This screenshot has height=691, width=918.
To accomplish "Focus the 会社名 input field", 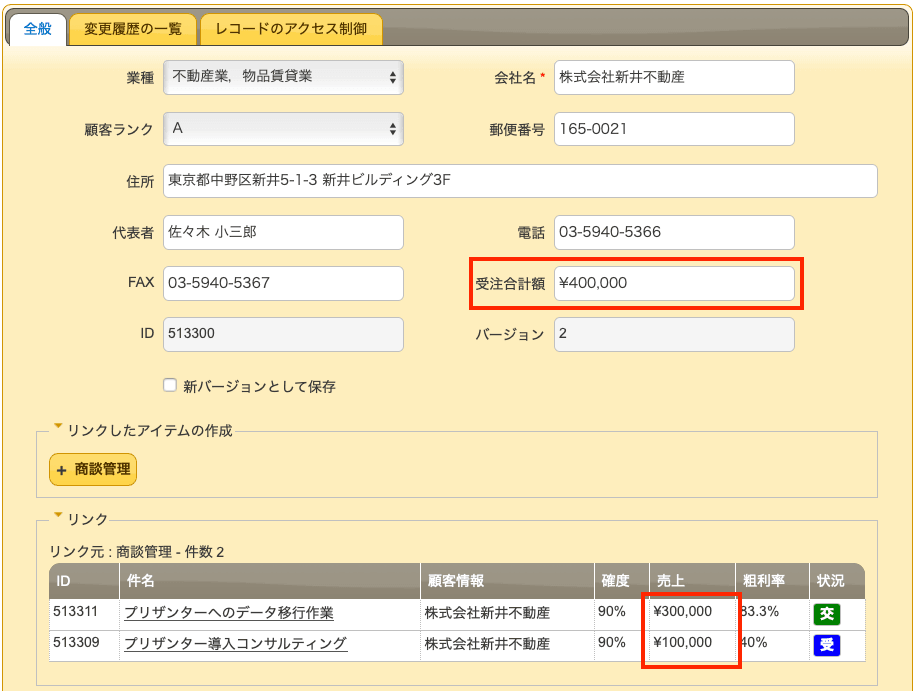I will [x=674, y=77].
